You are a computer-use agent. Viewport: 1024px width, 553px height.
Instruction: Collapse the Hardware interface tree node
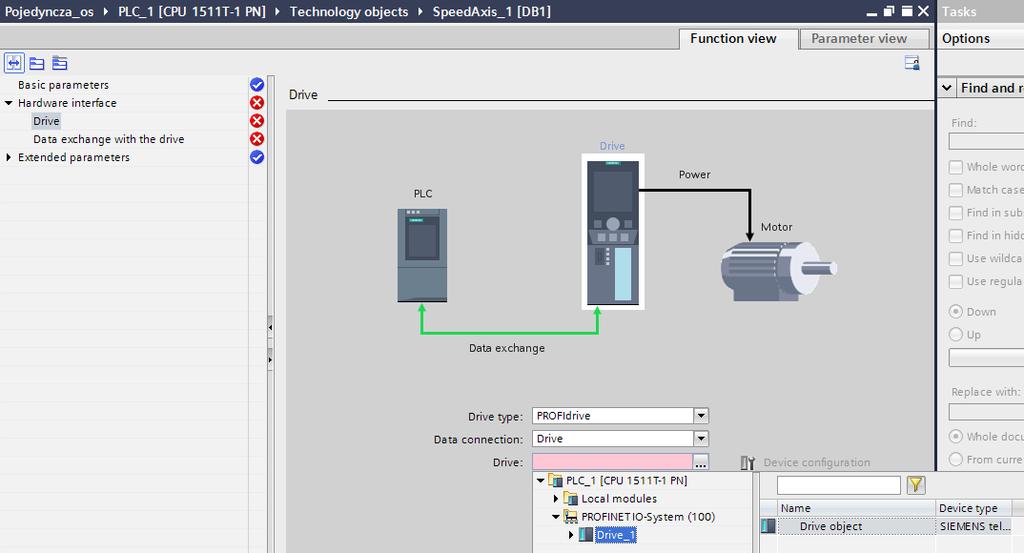8,103
